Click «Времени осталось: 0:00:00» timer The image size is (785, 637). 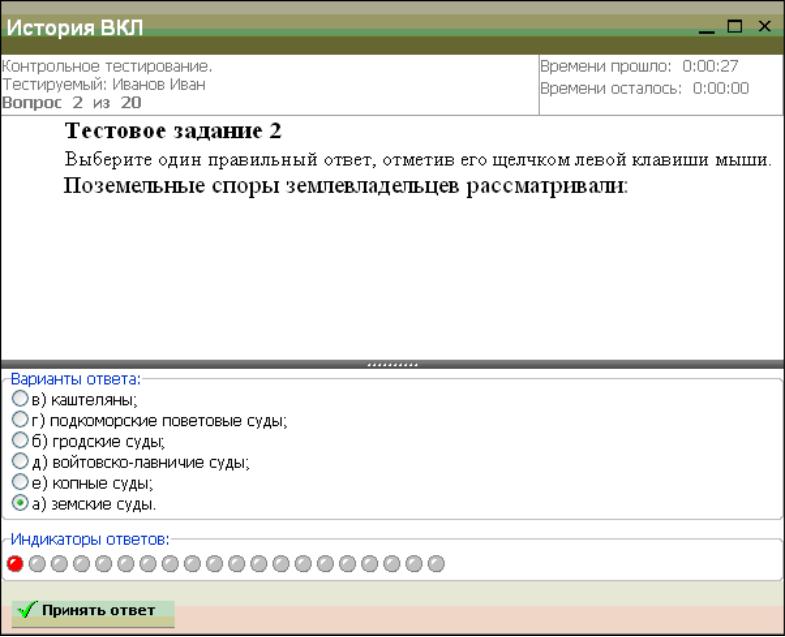click(x=645, y=89)
